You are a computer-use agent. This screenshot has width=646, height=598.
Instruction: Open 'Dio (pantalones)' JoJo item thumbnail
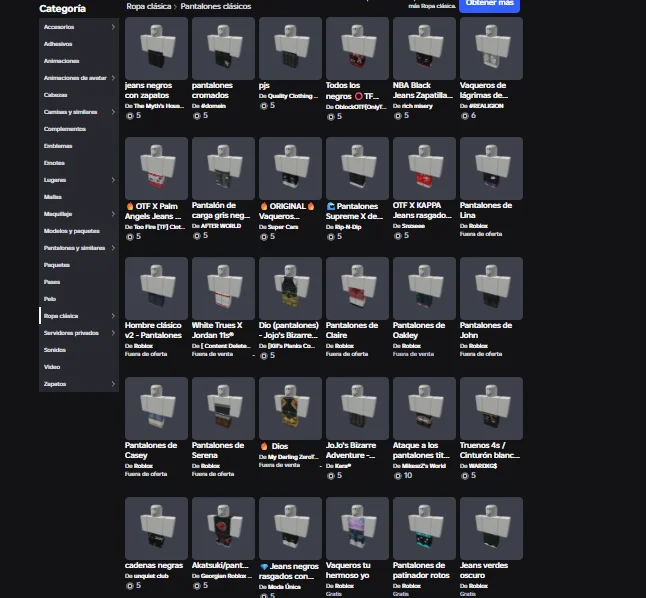290,288
